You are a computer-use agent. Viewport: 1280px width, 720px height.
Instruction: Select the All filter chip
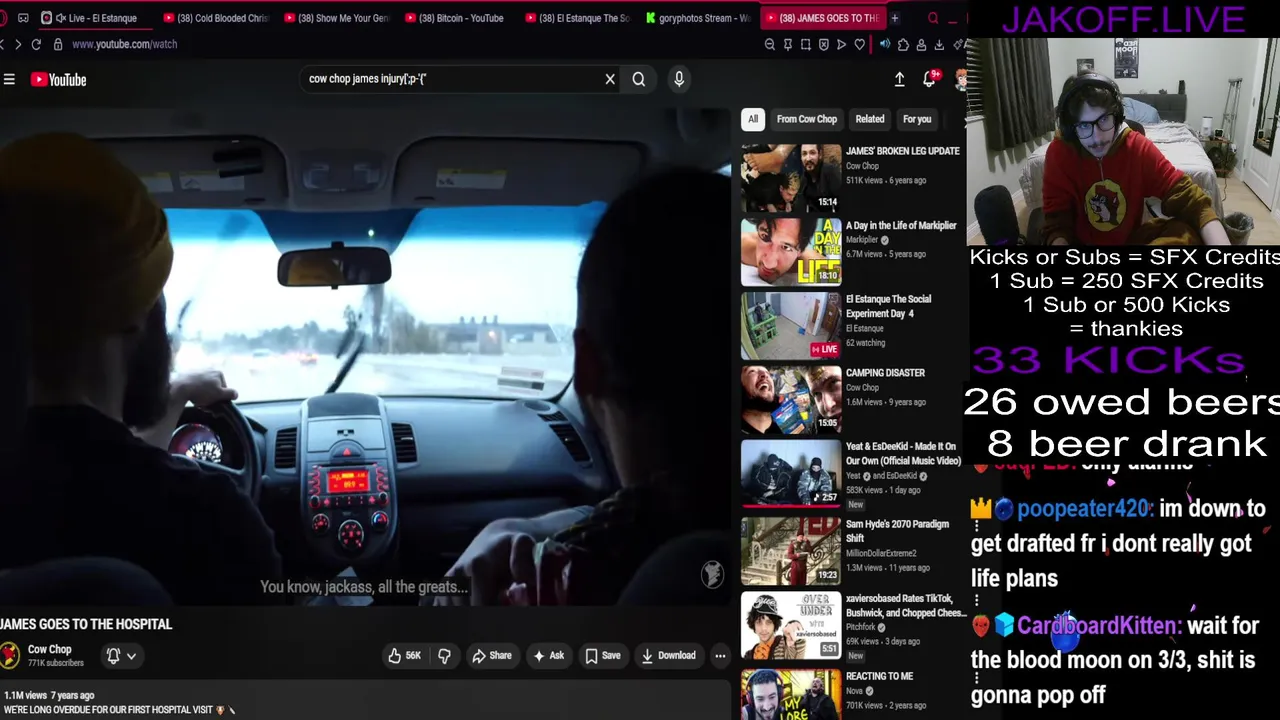[x=753, y=119]
